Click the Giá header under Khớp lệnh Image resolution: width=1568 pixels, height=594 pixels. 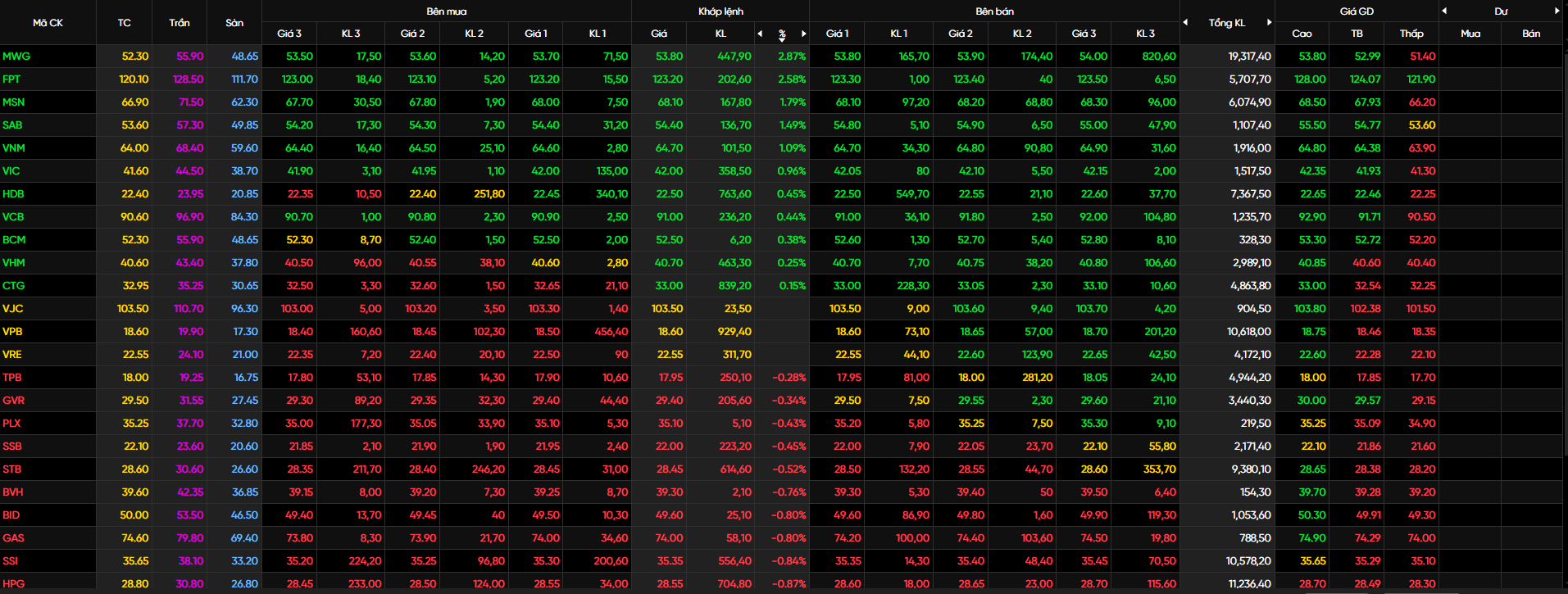coord(659,34)
